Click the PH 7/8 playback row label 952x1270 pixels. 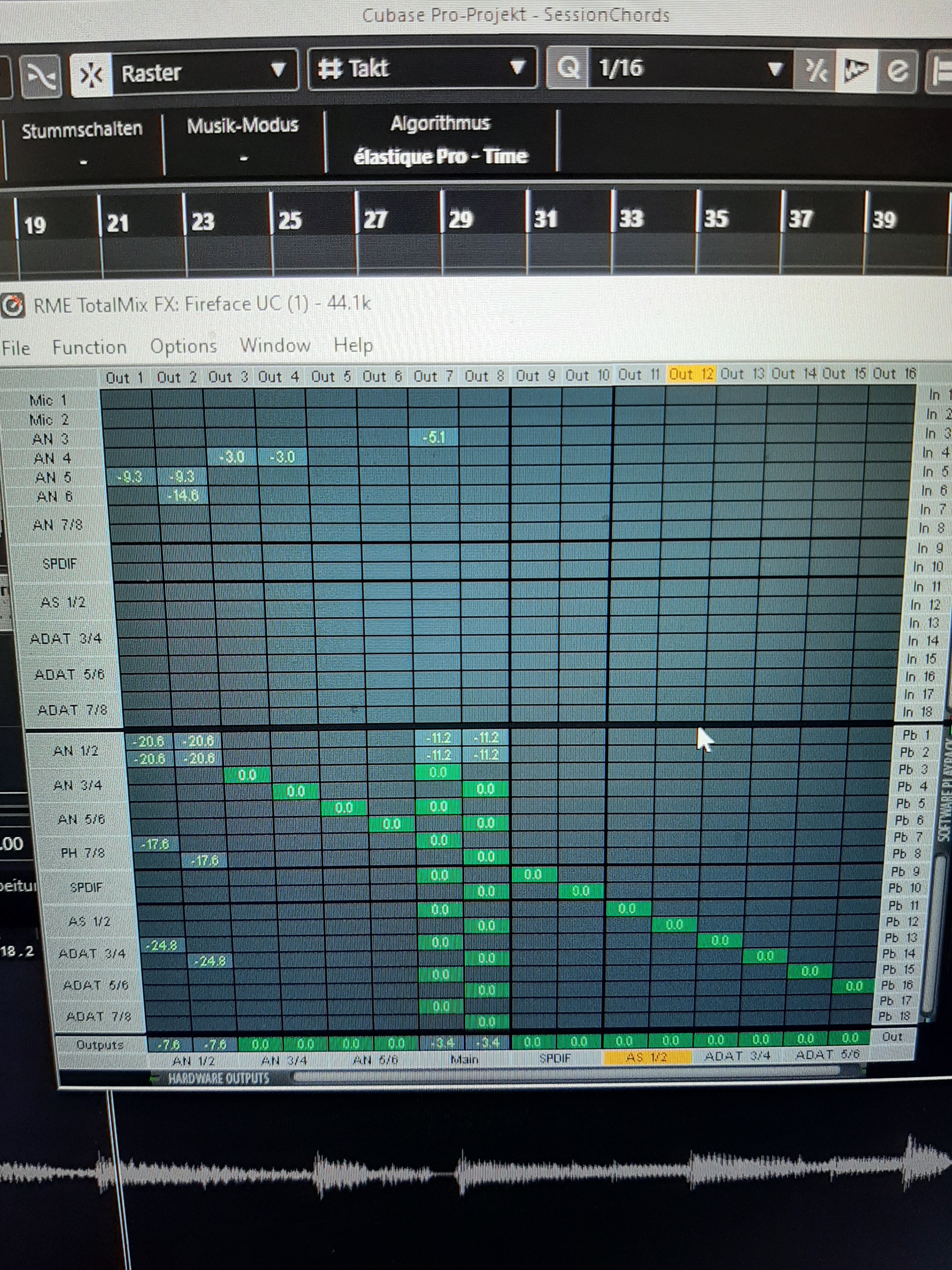tap(82, 853)
